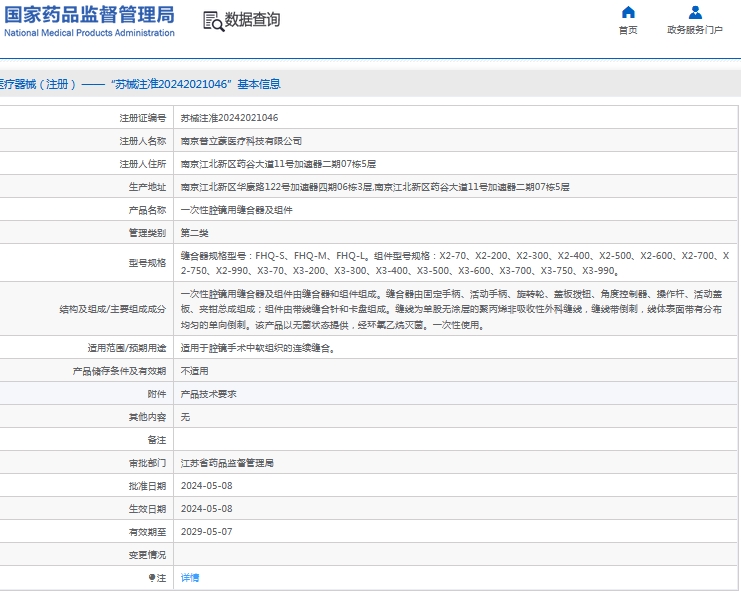Click the 注册证编号 row label
The width and height of the screenshot is (741, 592).
point(143,118)
